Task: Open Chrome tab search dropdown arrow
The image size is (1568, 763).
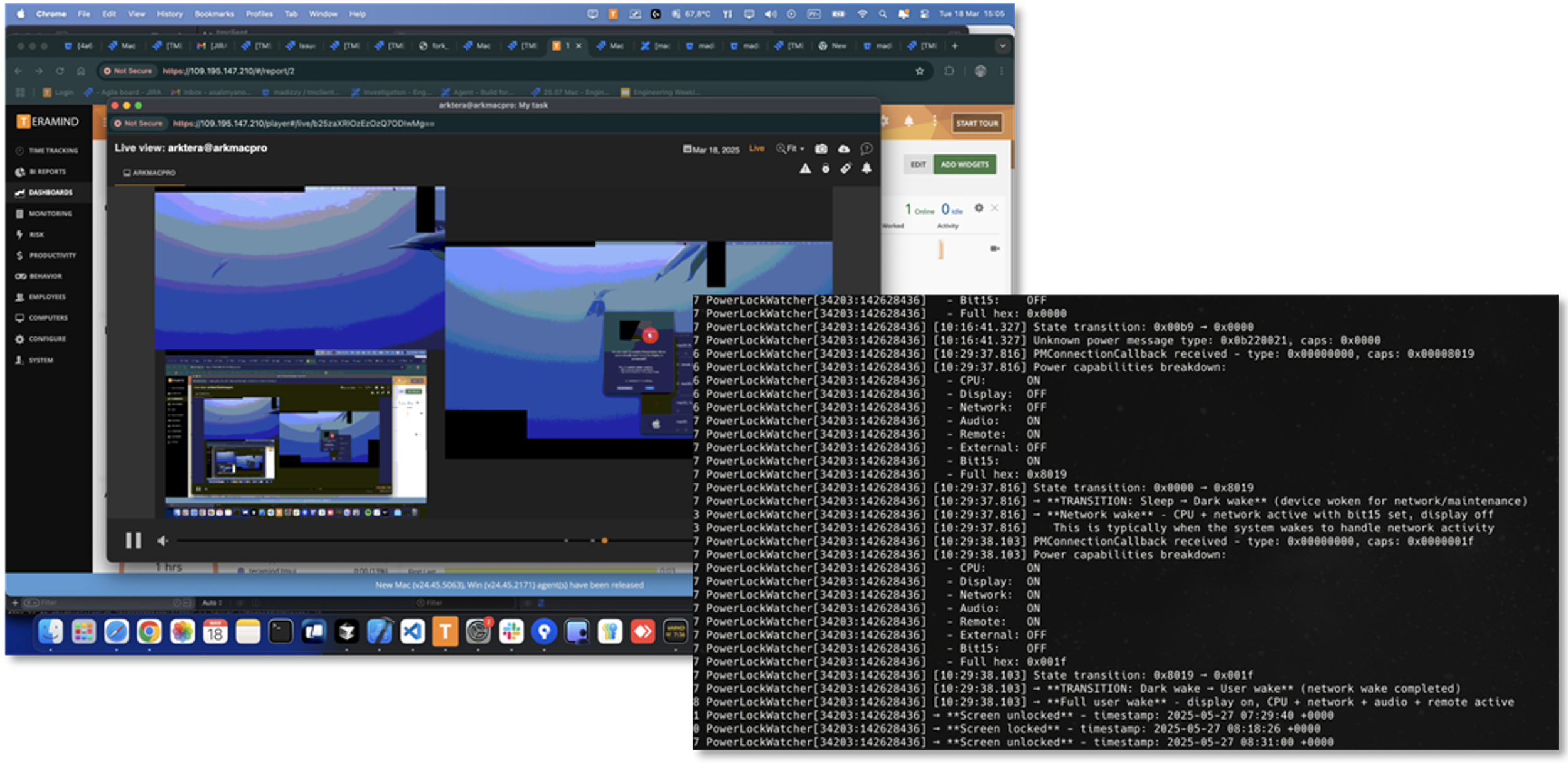Action: click(x=1002, y=46)
